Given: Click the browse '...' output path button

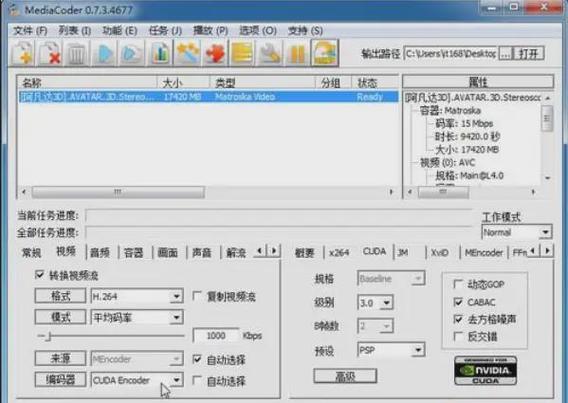Looking at the screenshot, I should 506,54.
